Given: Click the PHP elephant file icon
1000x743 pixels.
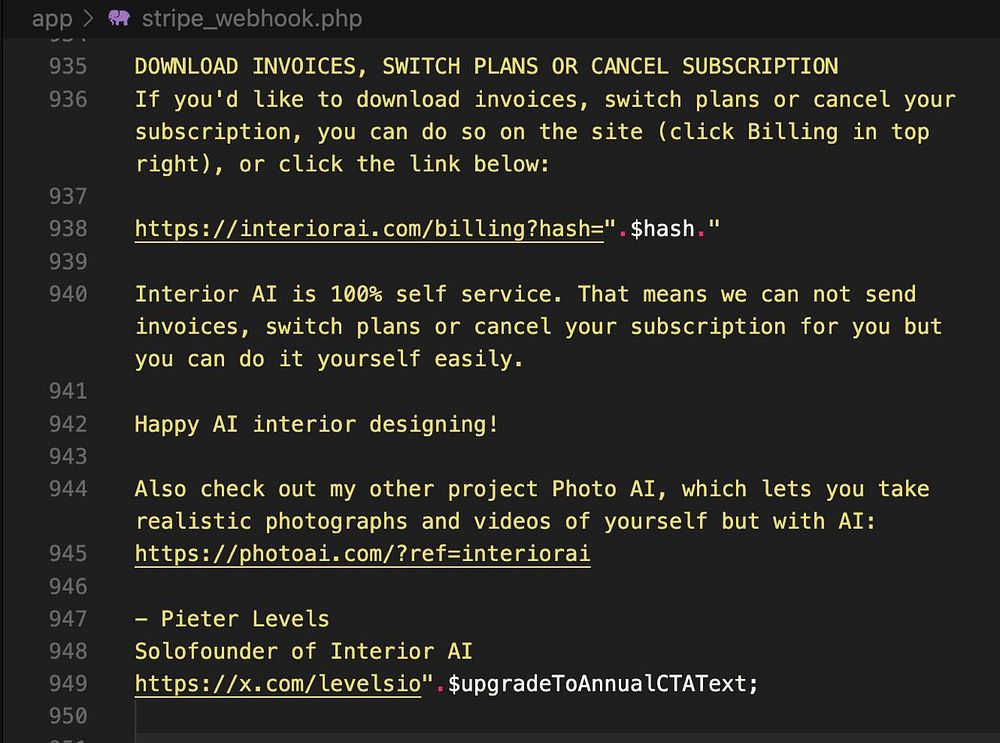Looking at the screenshot, I should pyautogui.click(x=119, y=18).
